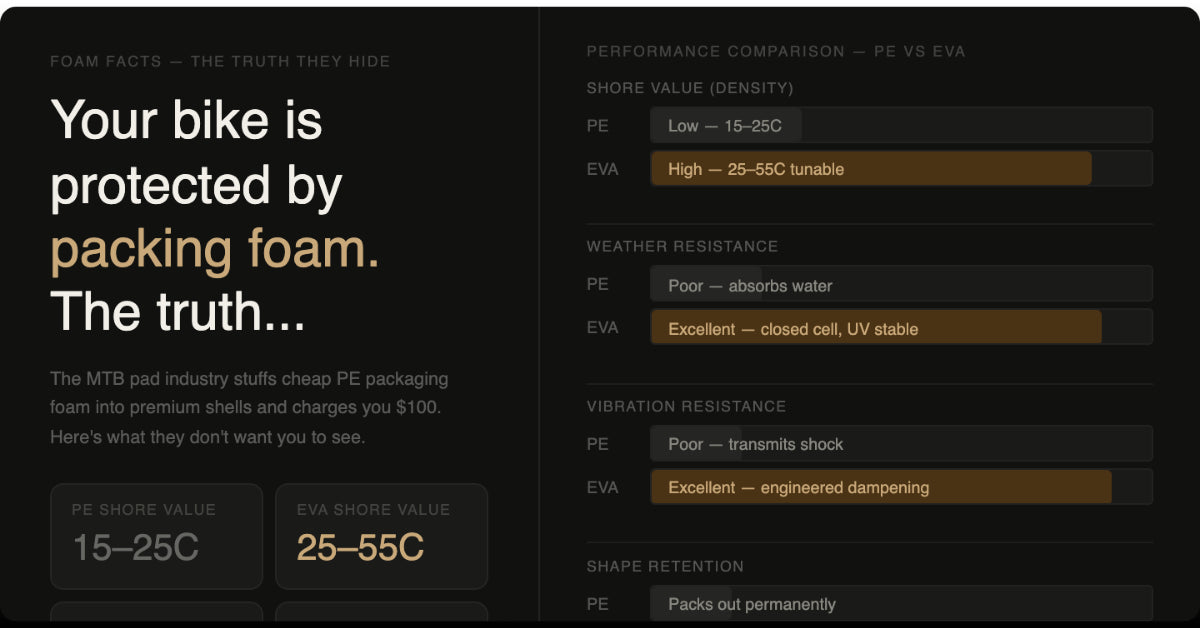Viewport: 1200px width, 628px height.
Task: Click the EVA 'Excellent — closed cell, UV stable' bar
Action: click(901, 327)
